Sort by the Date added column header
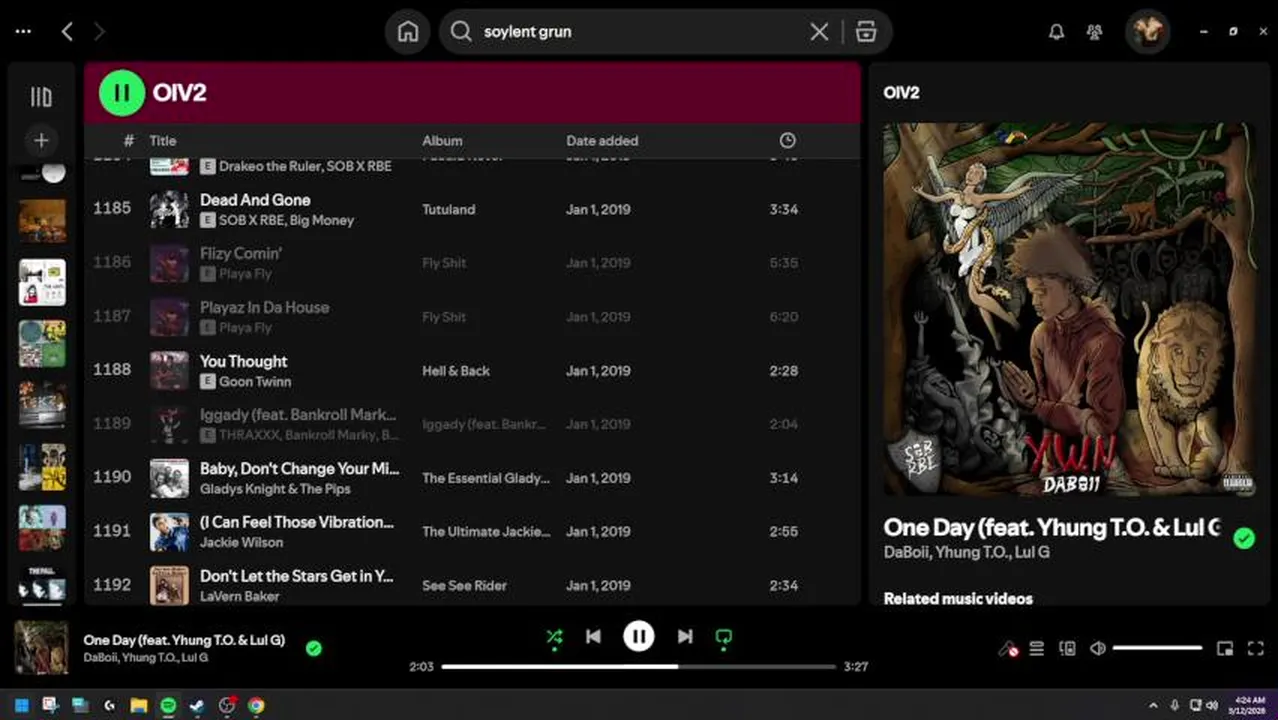 pos(602,141)
